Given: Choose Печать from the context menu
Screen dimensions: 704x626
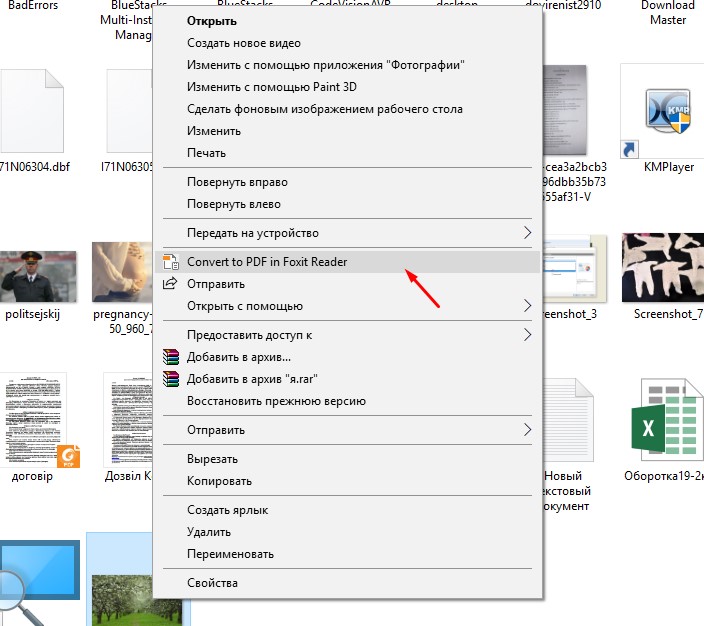Looking at the screenshot, I should pyautogui.click(x=347, y=153).
